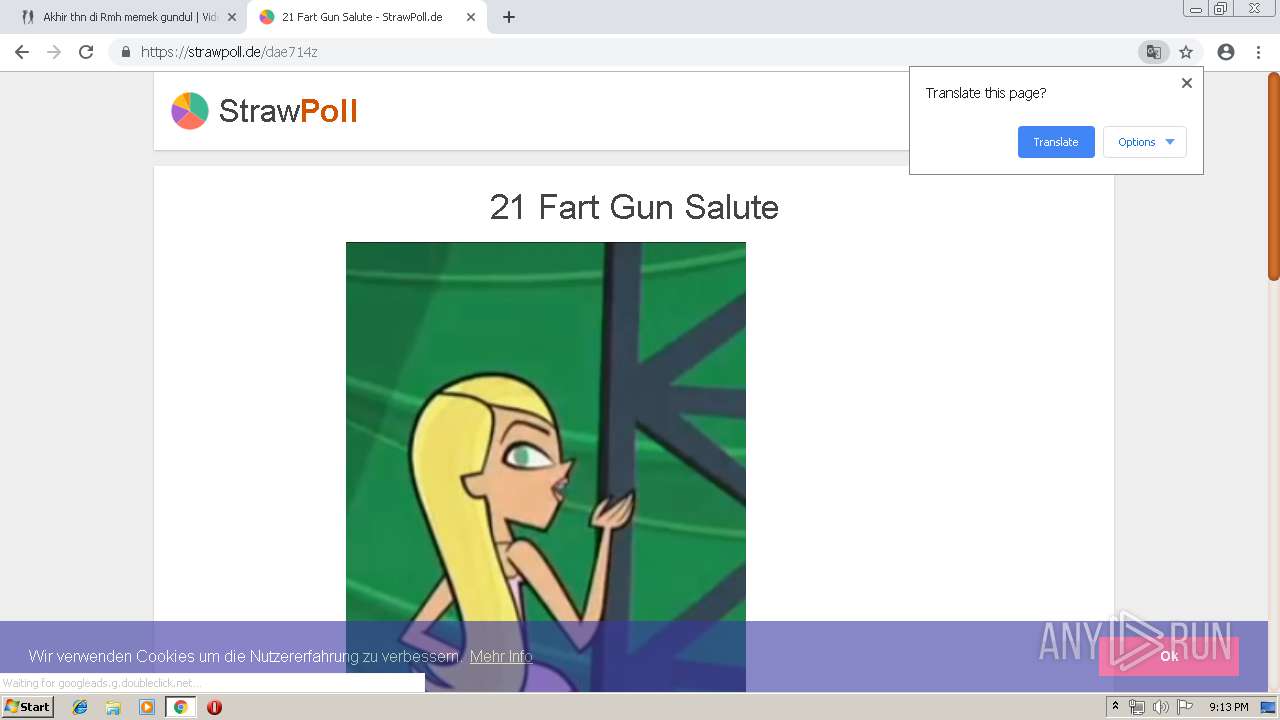This screenshot has width=1280, height=720.
Task: Click the StrawPoll text logo
Action: point(288,111)
